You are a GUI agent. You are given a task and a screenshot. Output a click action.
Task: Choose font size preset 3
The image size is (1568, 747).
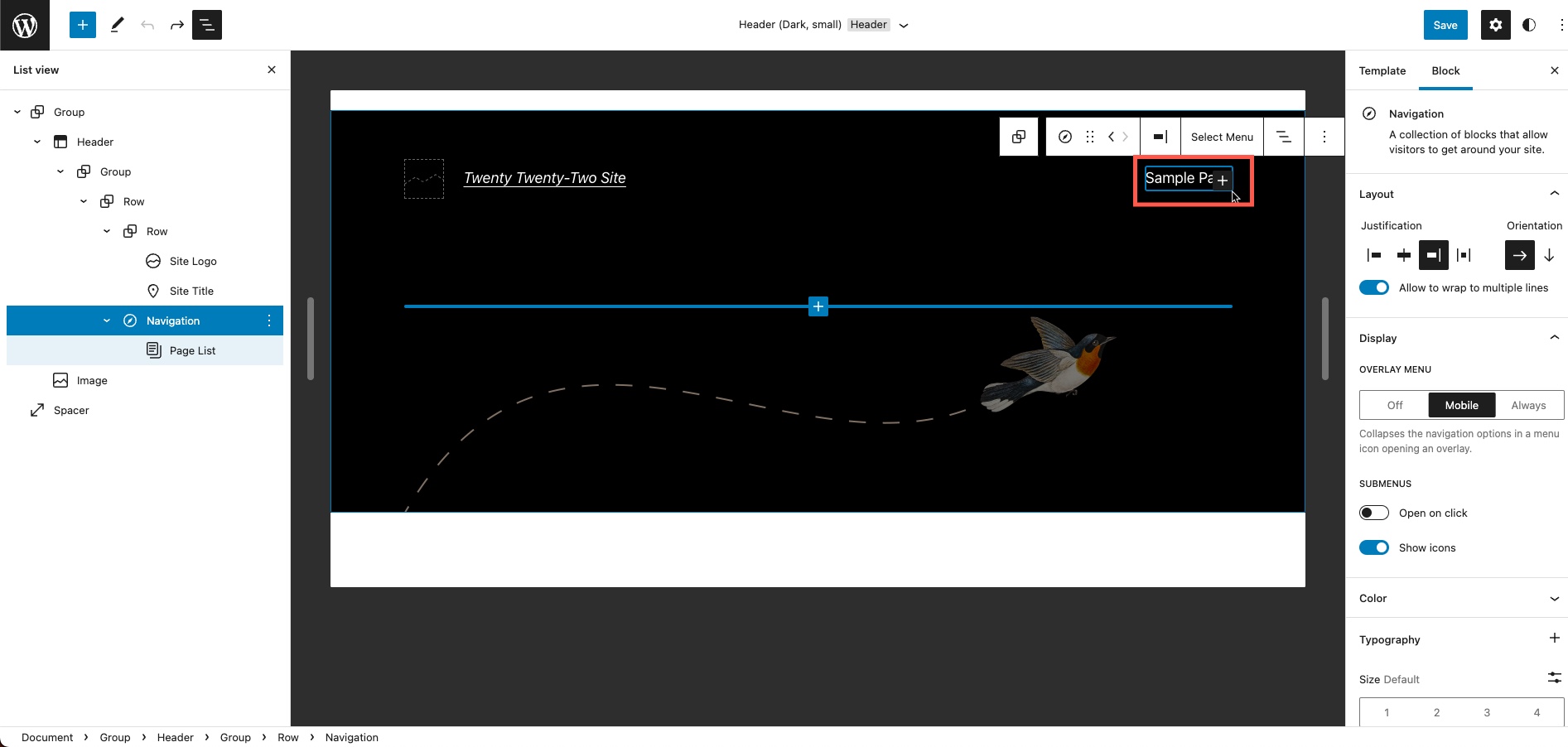tap(1487, 712)
